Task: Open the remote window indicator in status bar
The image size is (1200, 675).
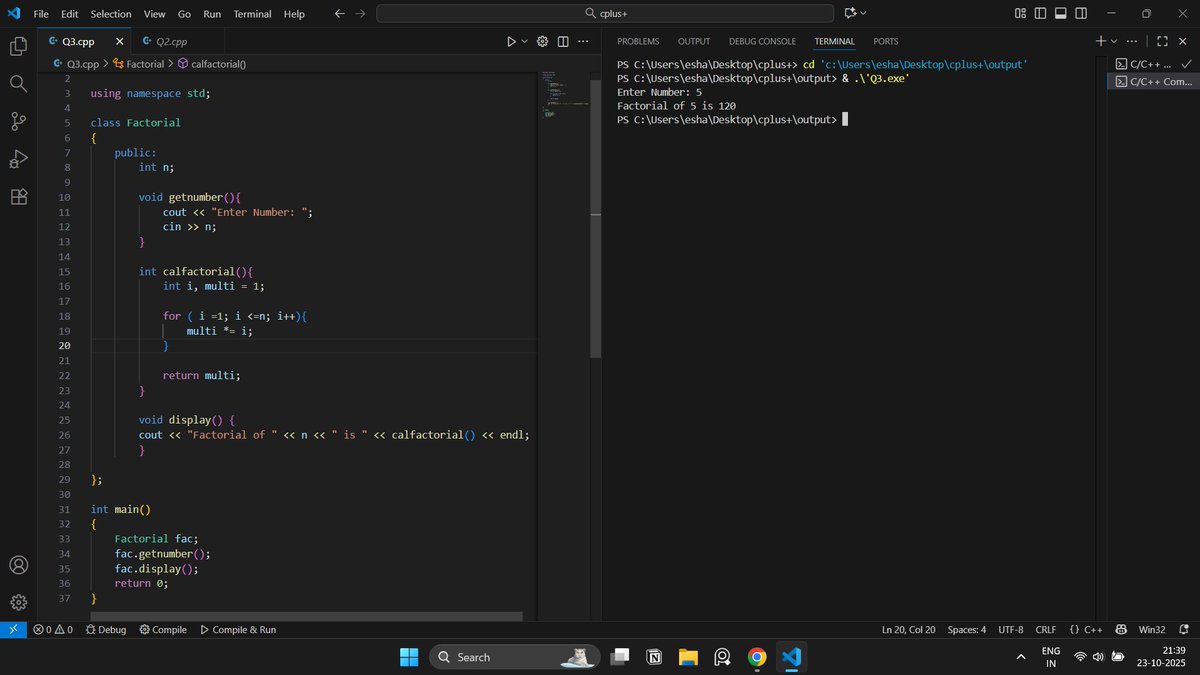Action: click(13, 630)
